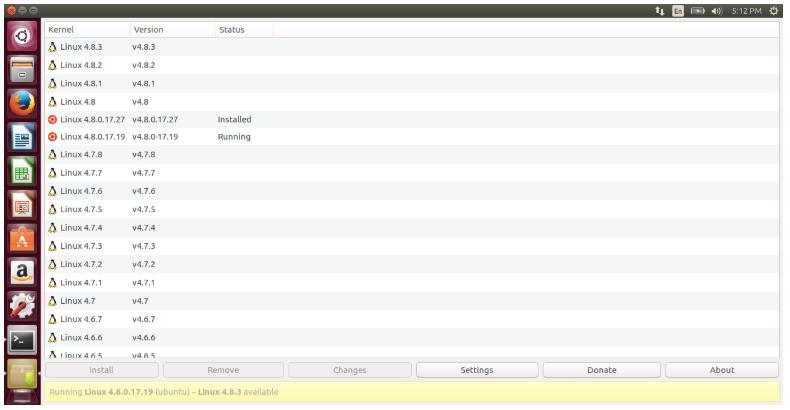Screen dimensions: 790x410
Task: Click the volume indicator in top panel
Action: [716, 11]
